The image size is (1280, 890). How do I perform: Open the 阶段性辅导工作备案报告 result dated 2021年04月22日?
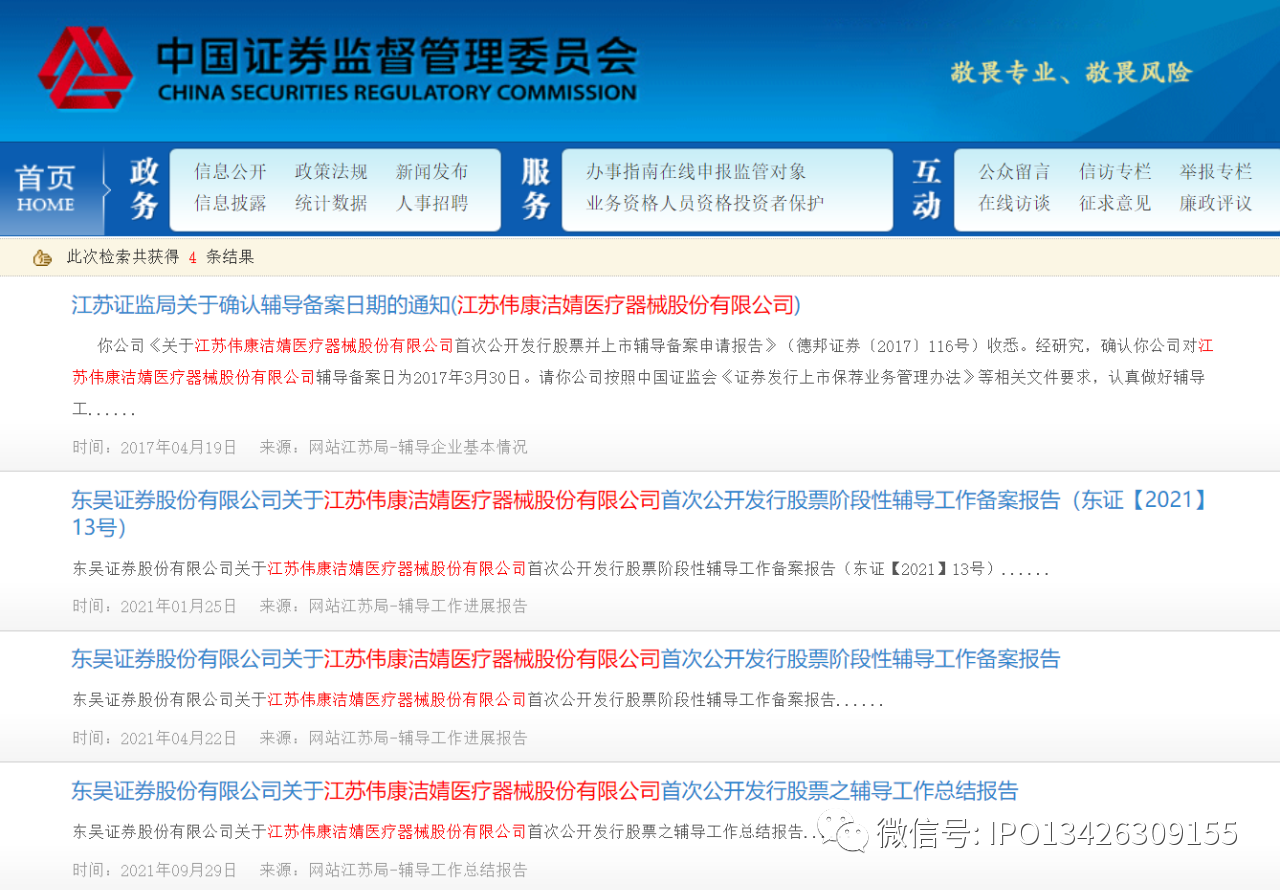[566, 659]
